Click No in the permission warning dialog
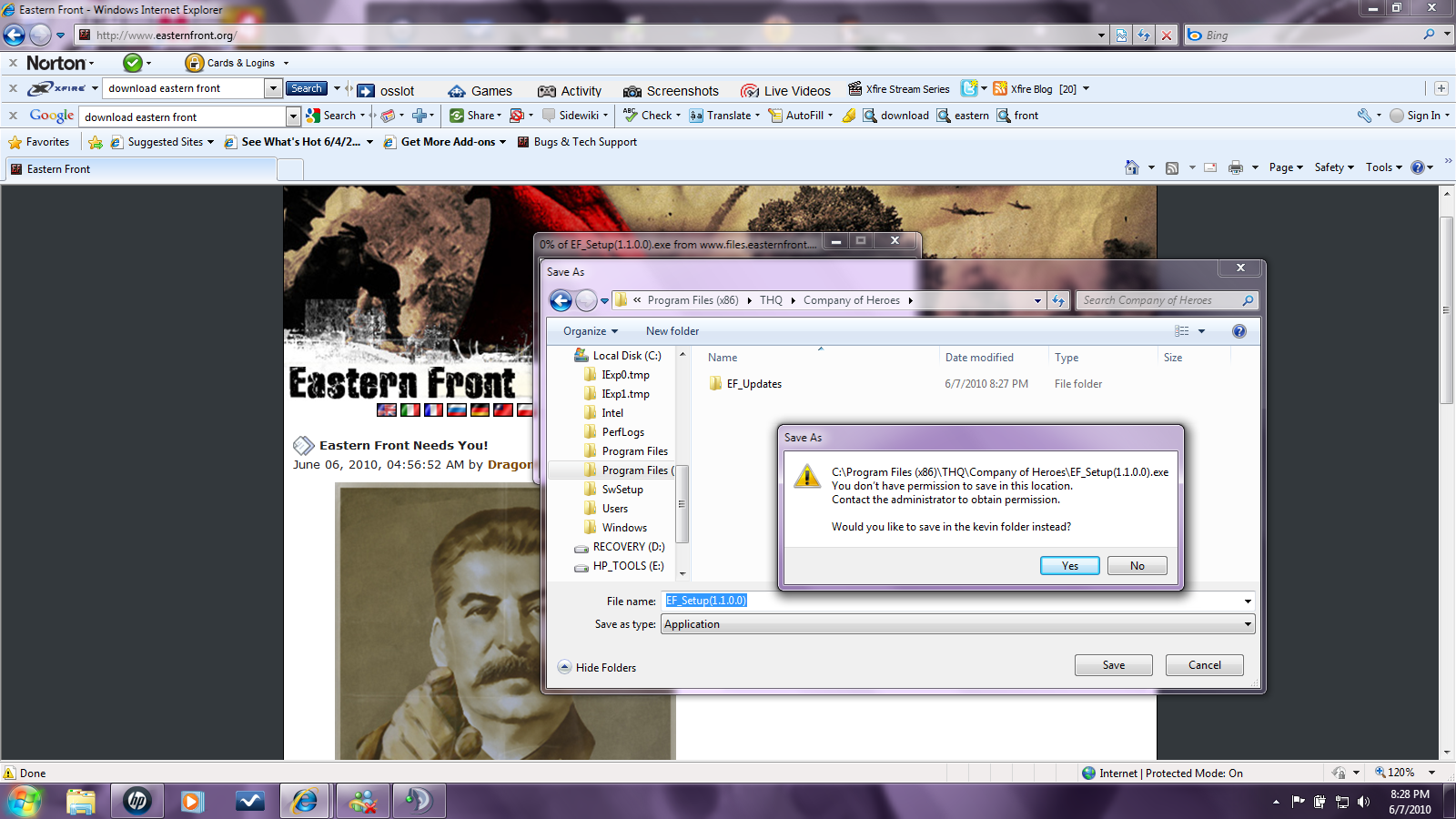Screen dimensions: 1456x819 (1137, 566)
